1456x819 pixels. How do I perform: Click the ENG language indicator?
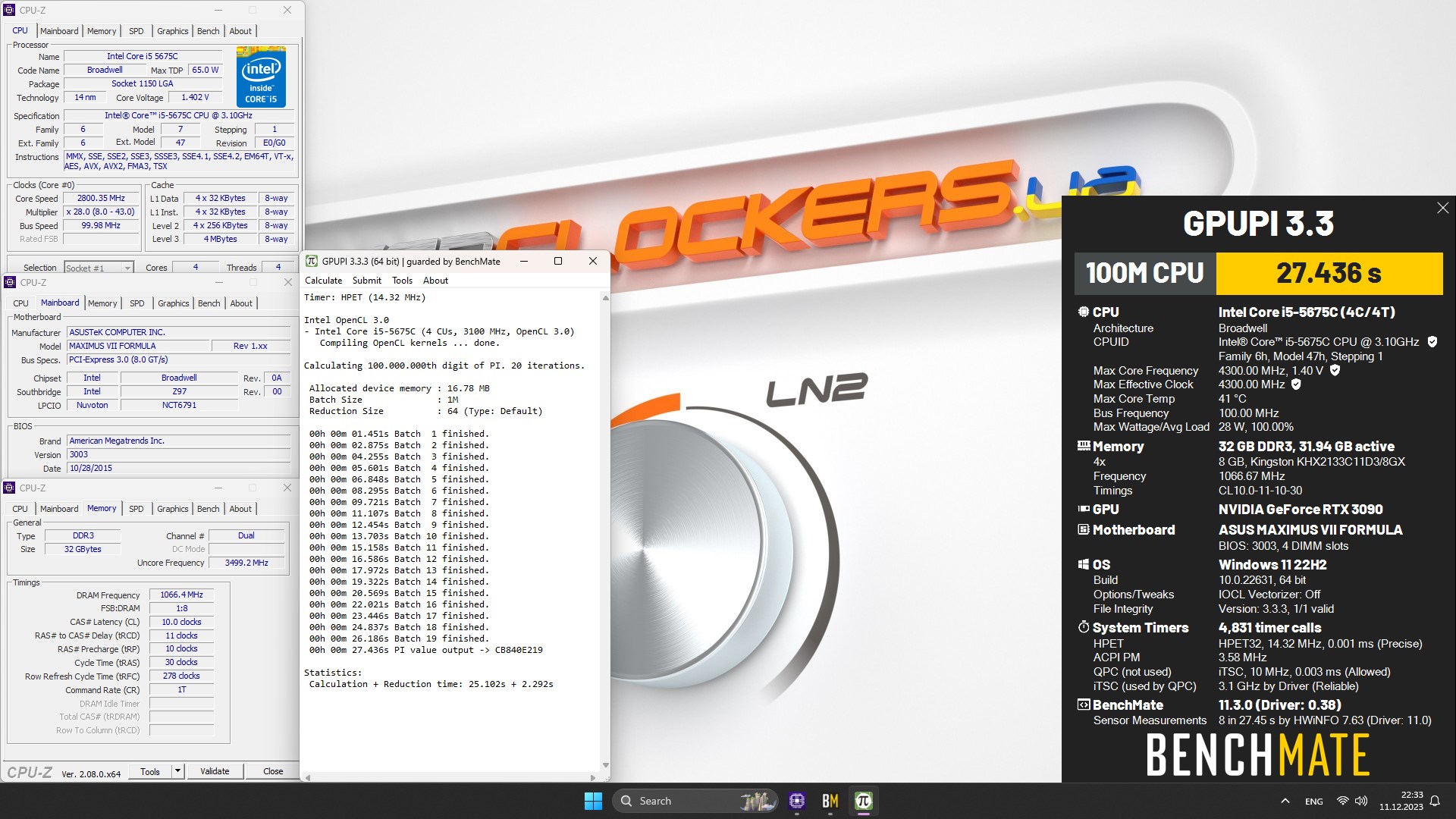[1314, 801]
